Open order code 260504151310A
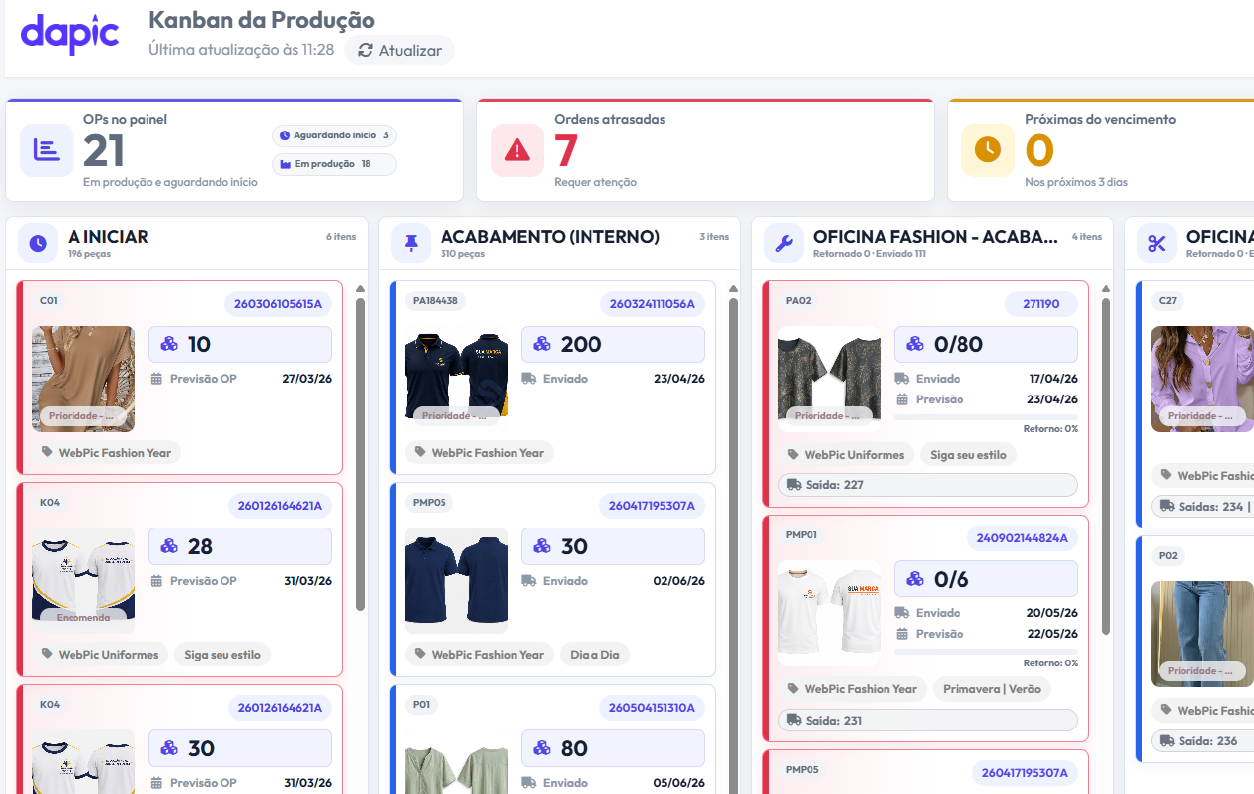Screen dimensions: 1254x794 (652, 708)
